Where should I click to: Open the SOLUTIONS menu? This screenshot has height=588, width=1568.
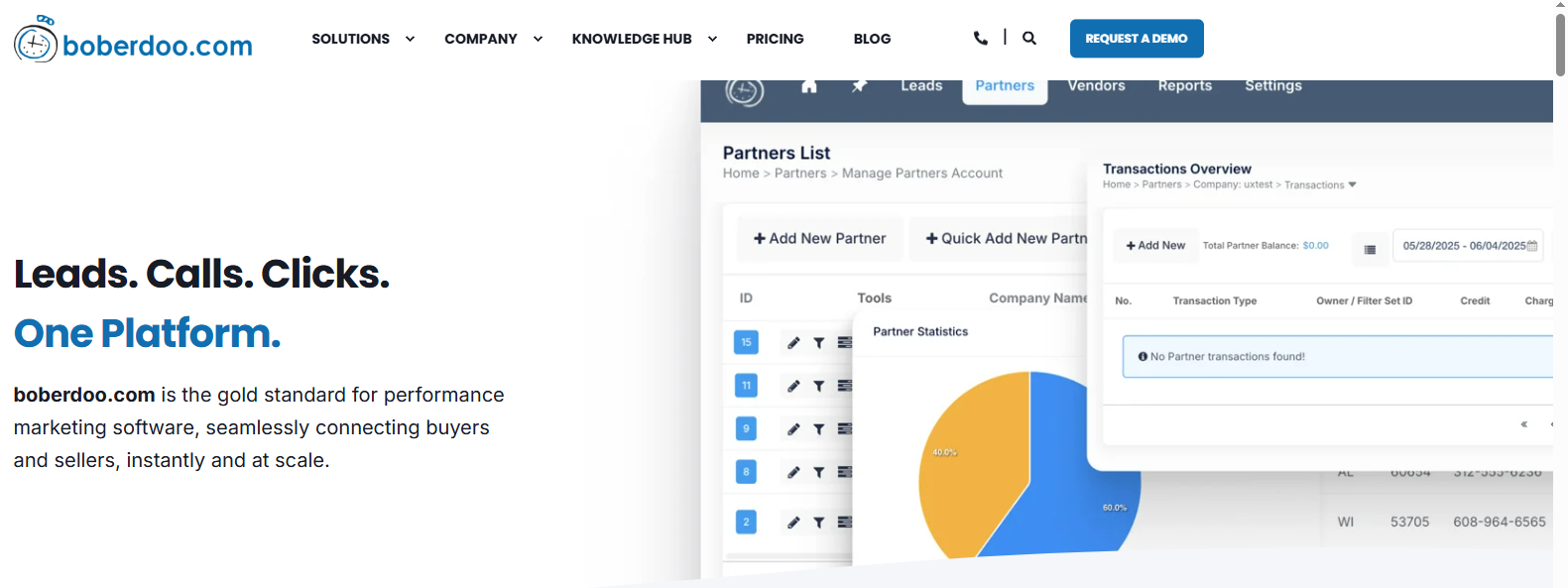coord(350,39)
